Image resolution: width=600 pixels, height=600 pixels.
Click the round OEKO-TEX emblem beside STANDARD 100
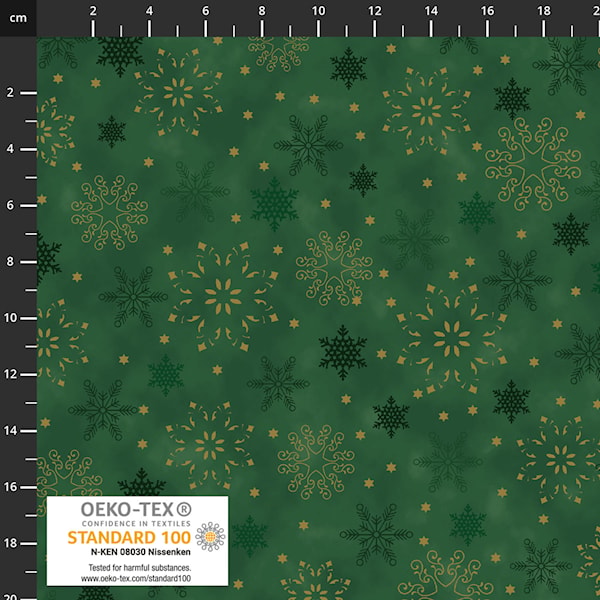(x=210, y=536)
